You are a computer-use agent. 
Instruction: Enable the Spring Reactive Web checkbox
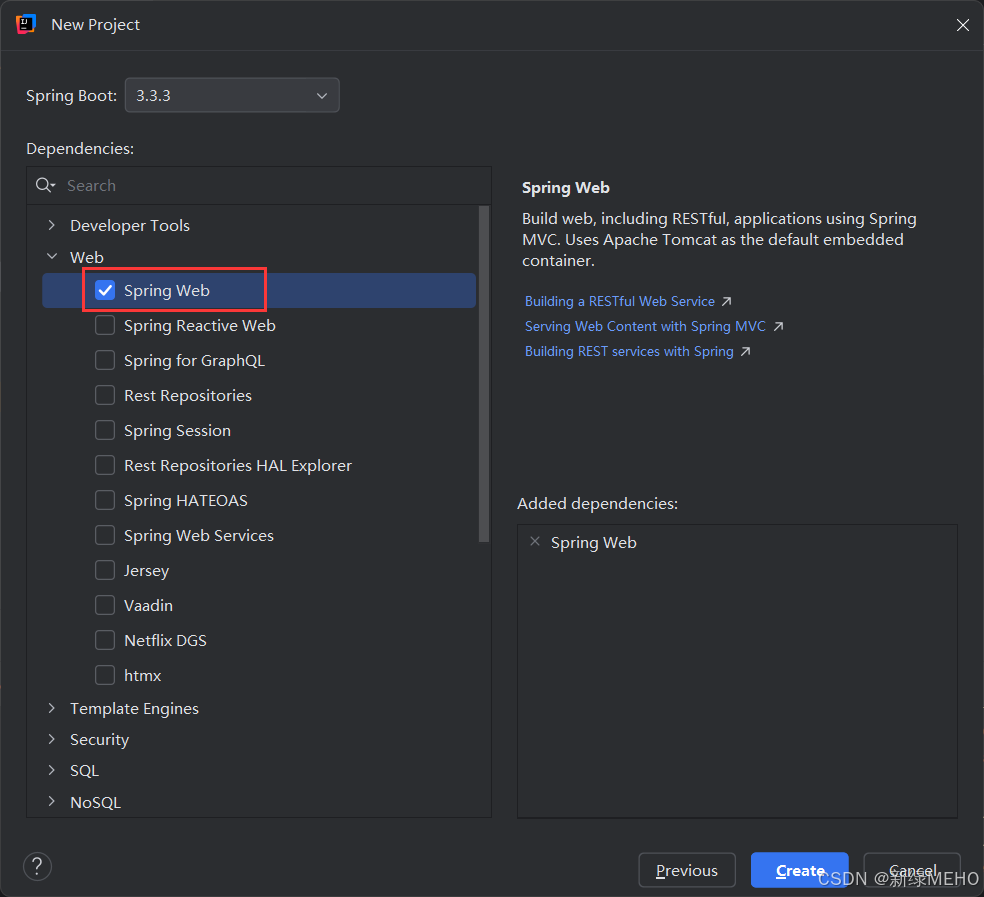[105, 325]
